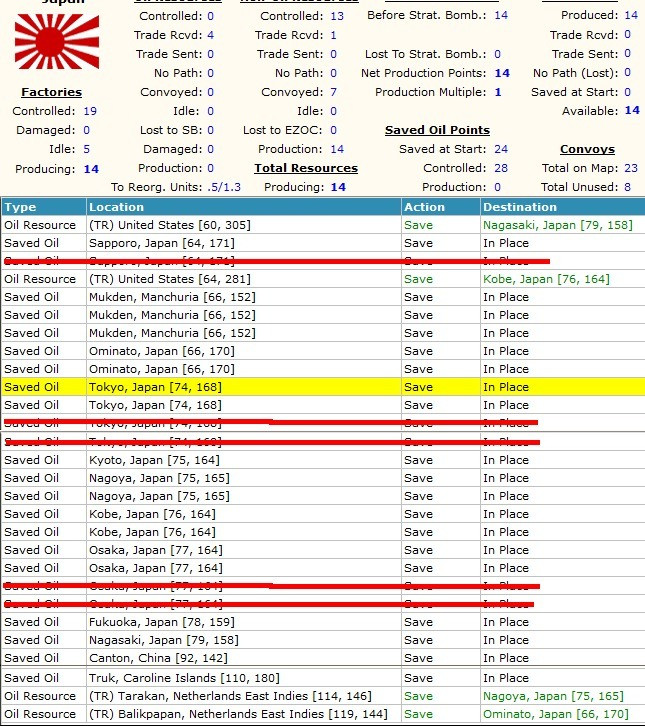
Task: Sort table by the Location column header
Action: pyautogui.click(x=244, y=207)
